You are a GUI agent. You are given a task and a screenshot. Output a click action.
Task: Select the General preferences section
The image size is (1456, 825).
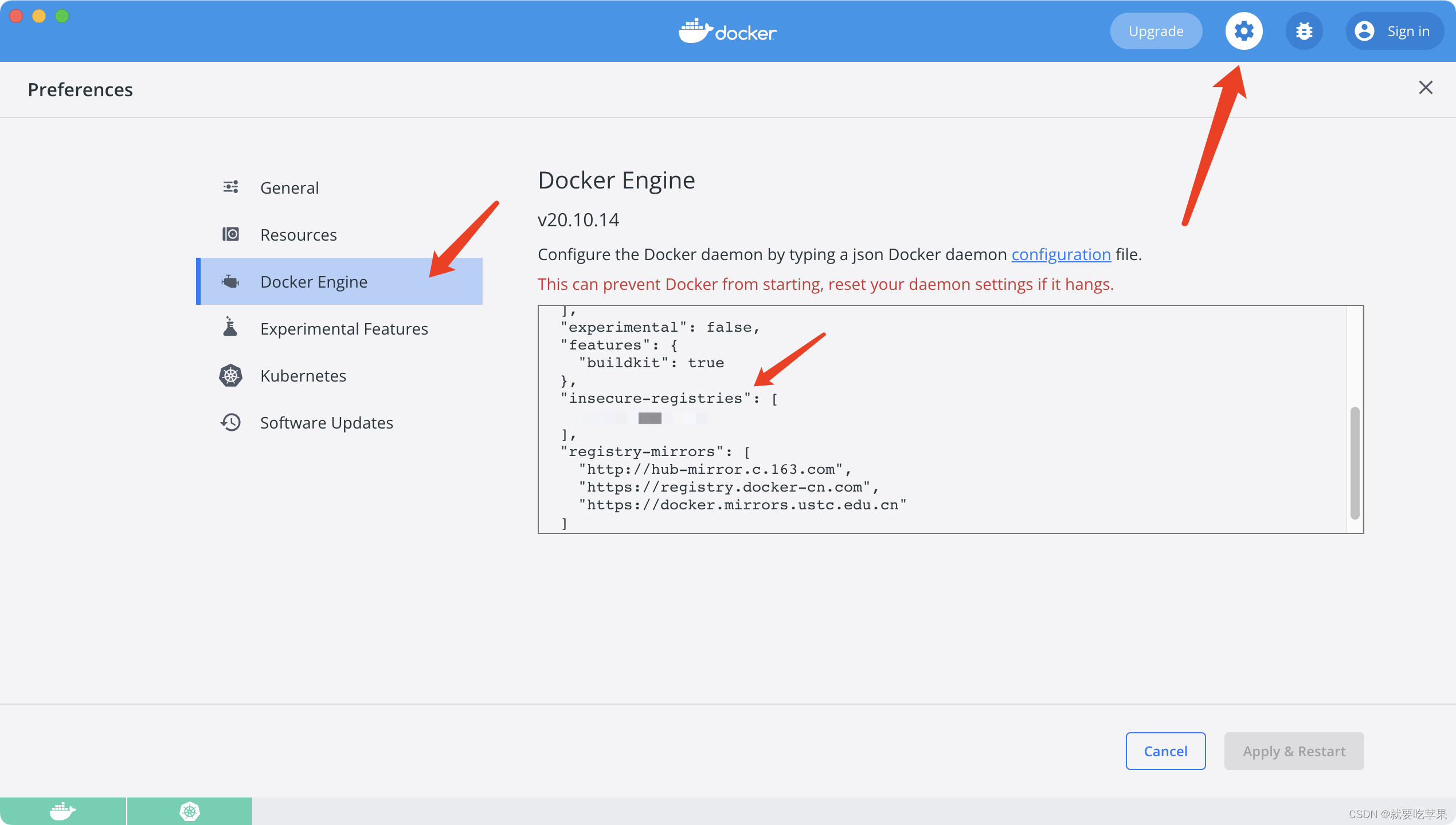click(288, 187)
